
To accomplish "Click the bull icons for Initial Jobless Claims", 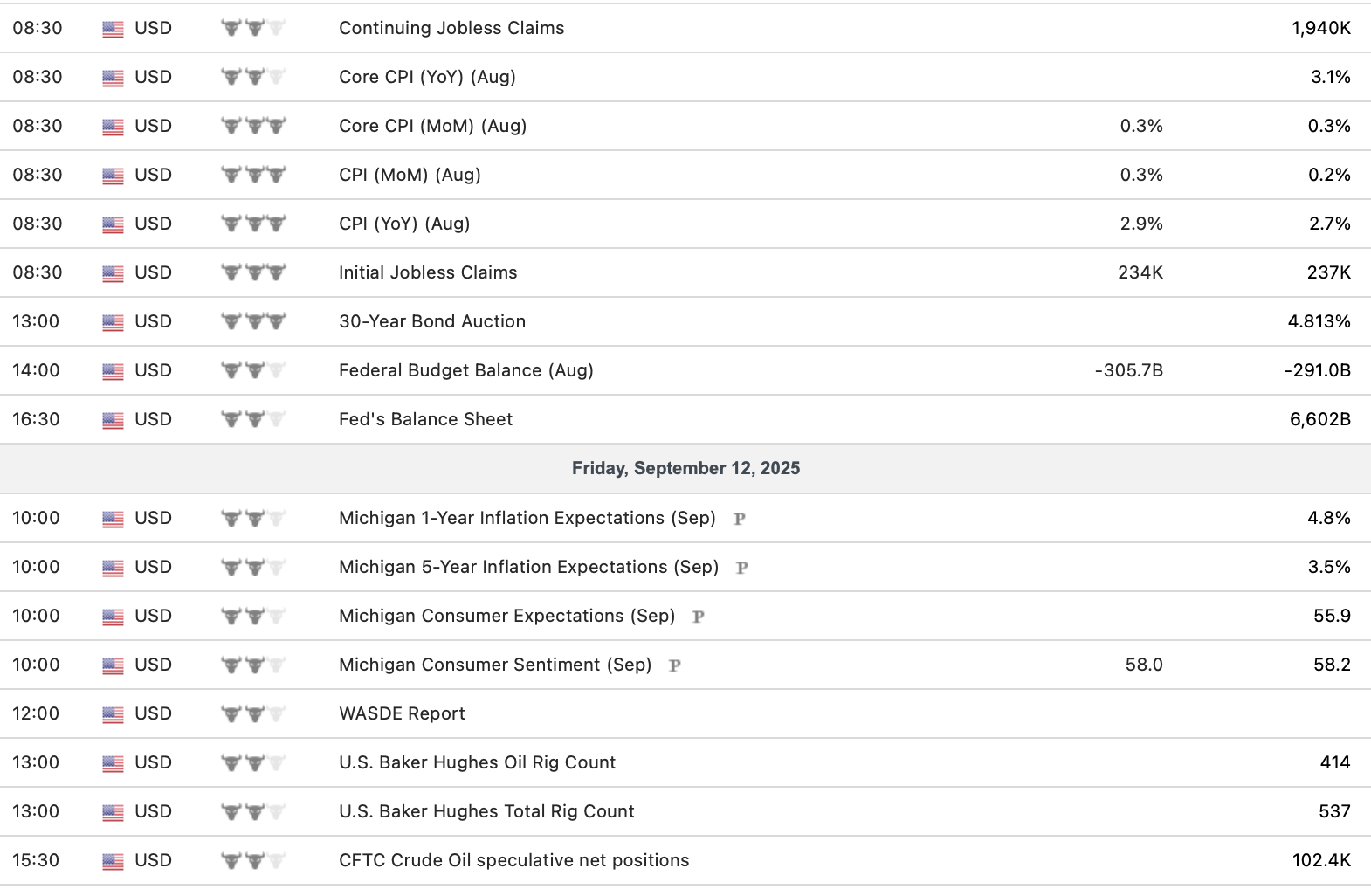I will click(253, 272).
